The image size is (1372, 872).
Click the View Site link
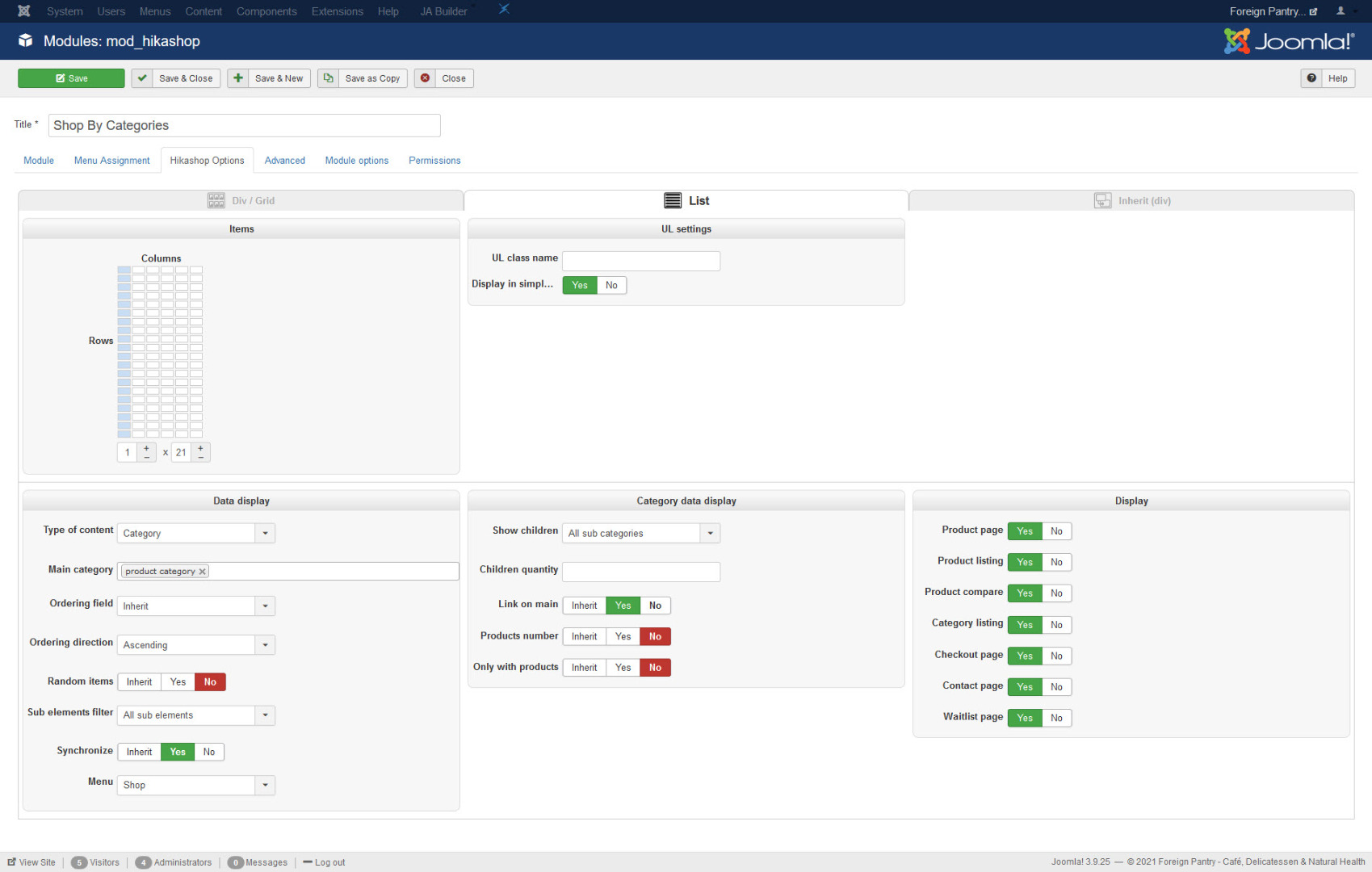coord(31,862)
